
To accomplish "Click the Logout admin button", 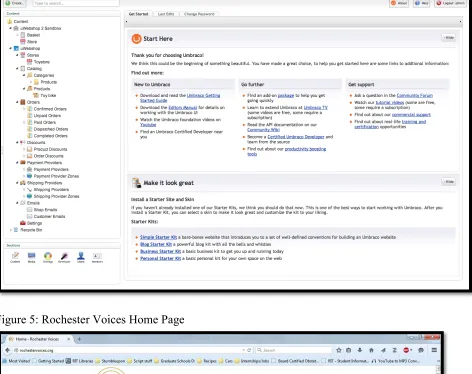I will [x=451, y=3].
